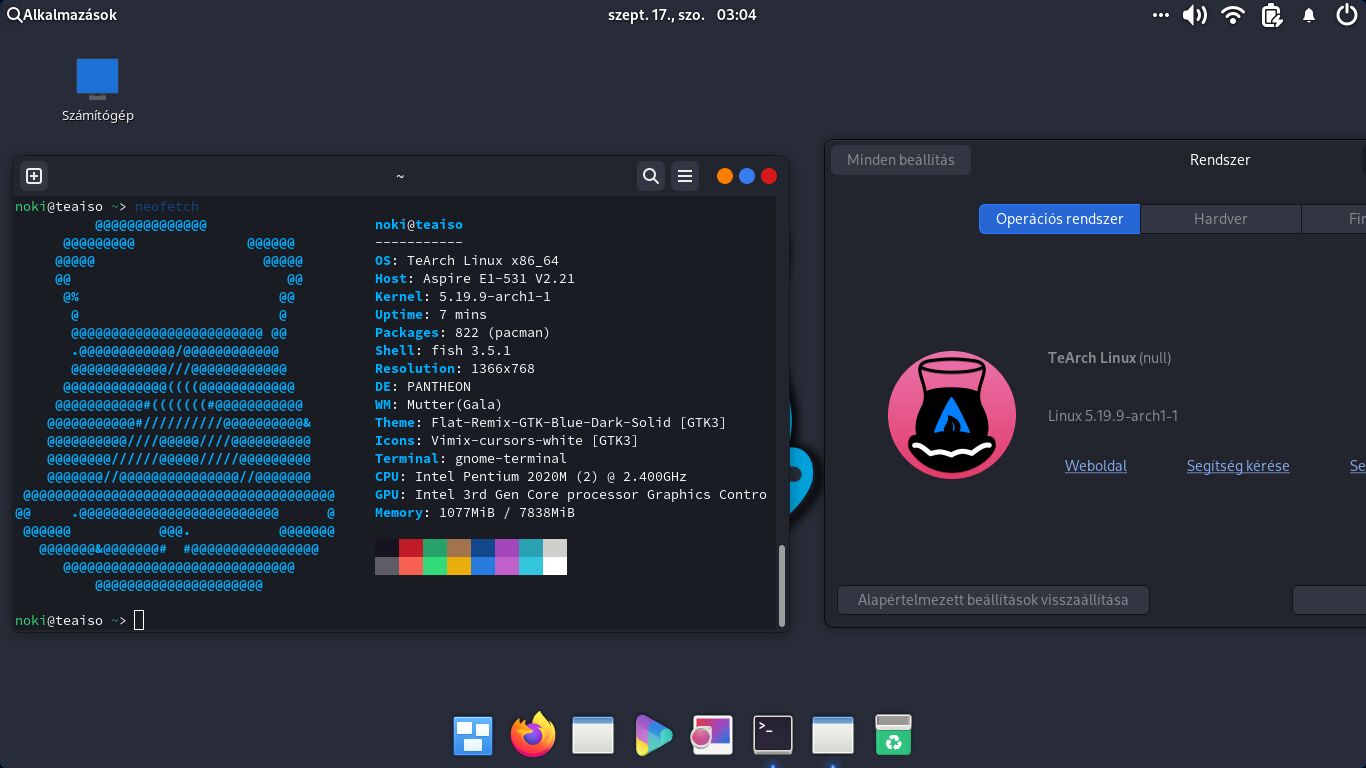The image size is (1366, 768).
Task: Click the 'Kernel: 5.19.9-arch1-1' terminal line
Action: point(463,296)
